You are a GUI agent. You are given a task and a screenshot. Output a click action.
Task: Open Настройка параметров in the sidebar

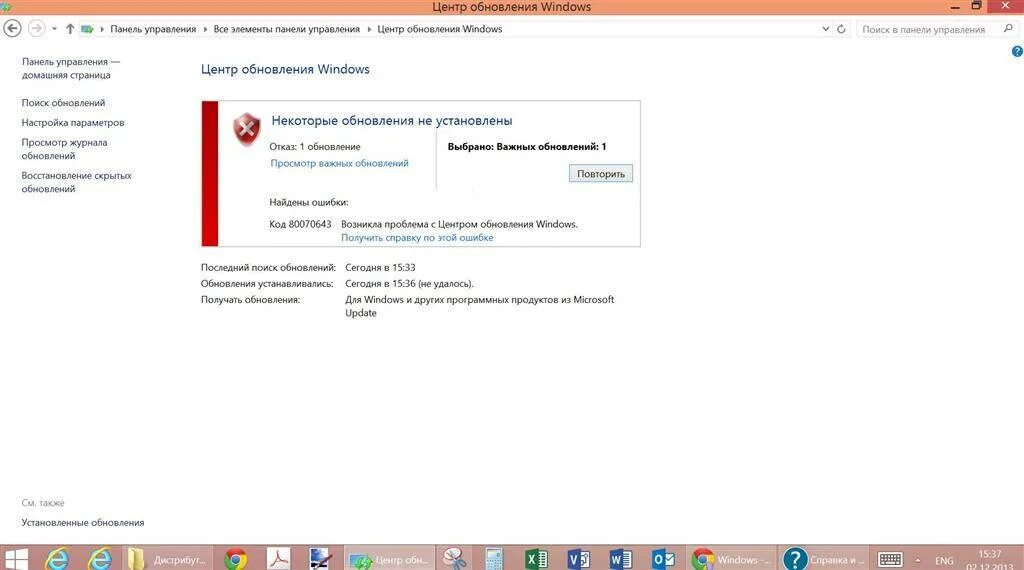(x=72, y=123)
